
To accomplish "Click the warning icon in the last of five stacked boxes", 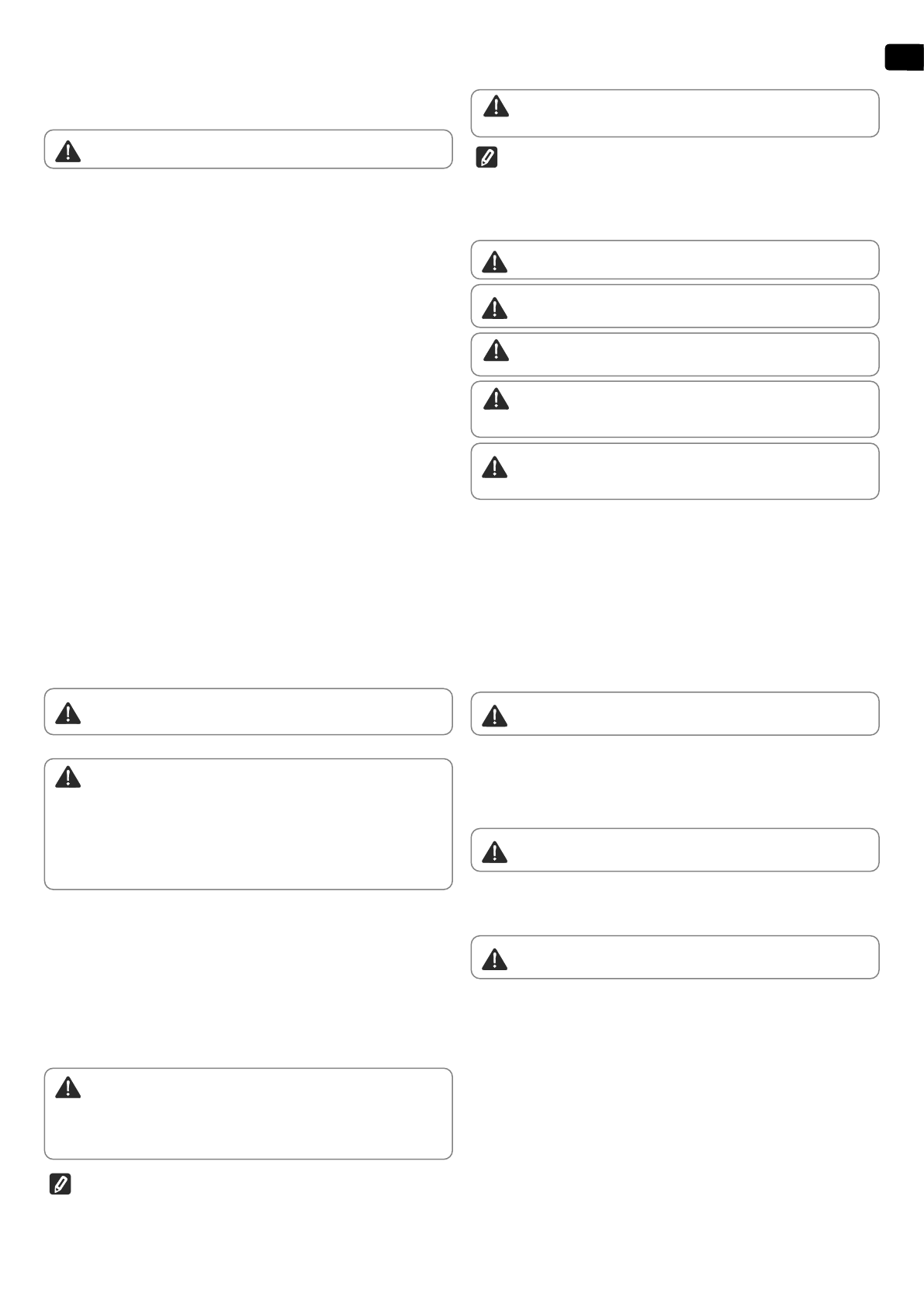I will (495, 466).
